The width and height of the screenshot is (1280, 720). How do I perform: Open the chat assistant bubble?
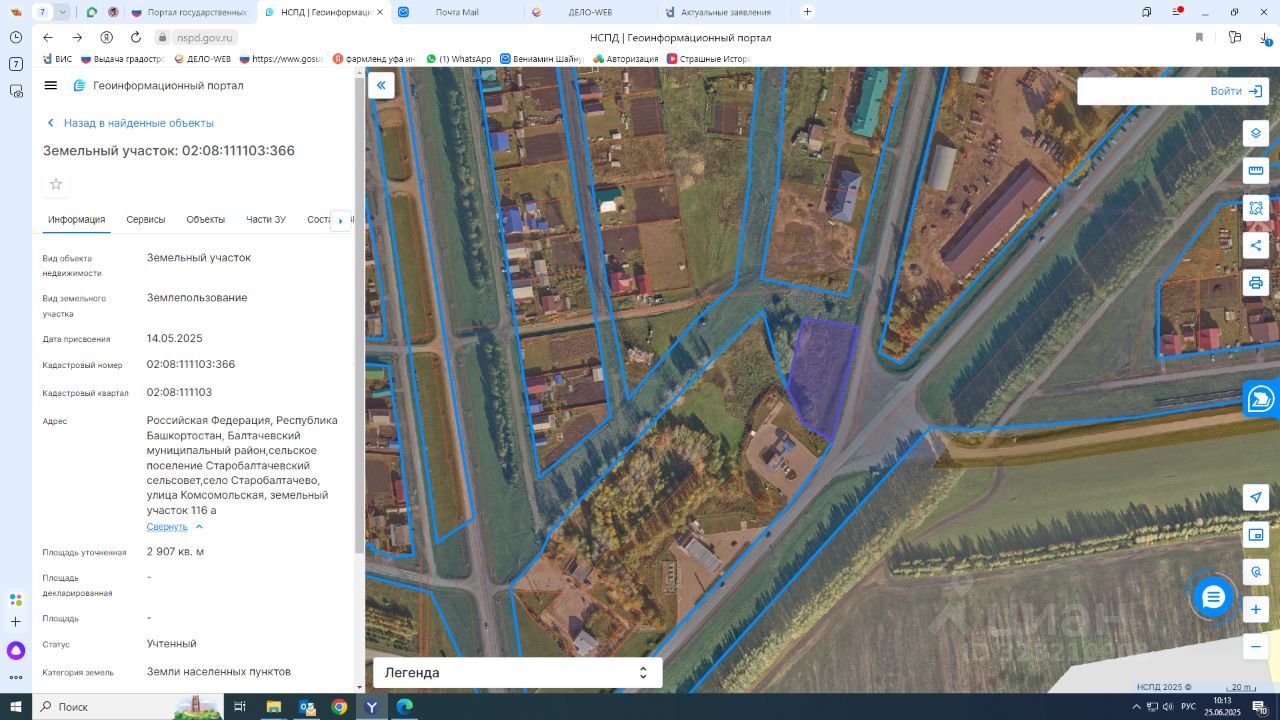pos(1213,597)
